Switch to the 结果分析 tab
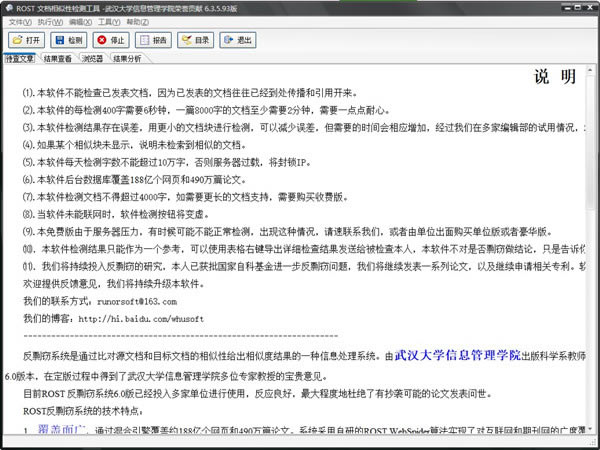This screenshot has width=600, height=450. (127, 59)
